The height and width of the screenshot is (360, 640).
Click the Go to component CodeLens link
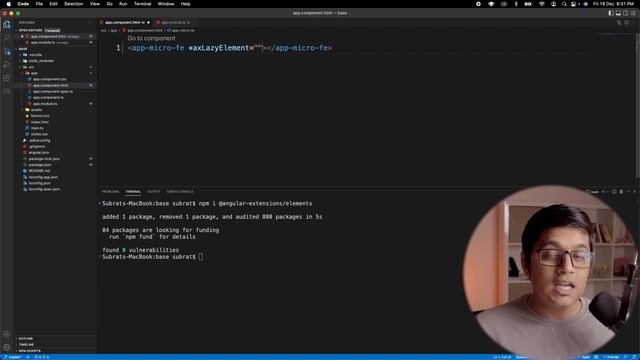click(151, 38)
